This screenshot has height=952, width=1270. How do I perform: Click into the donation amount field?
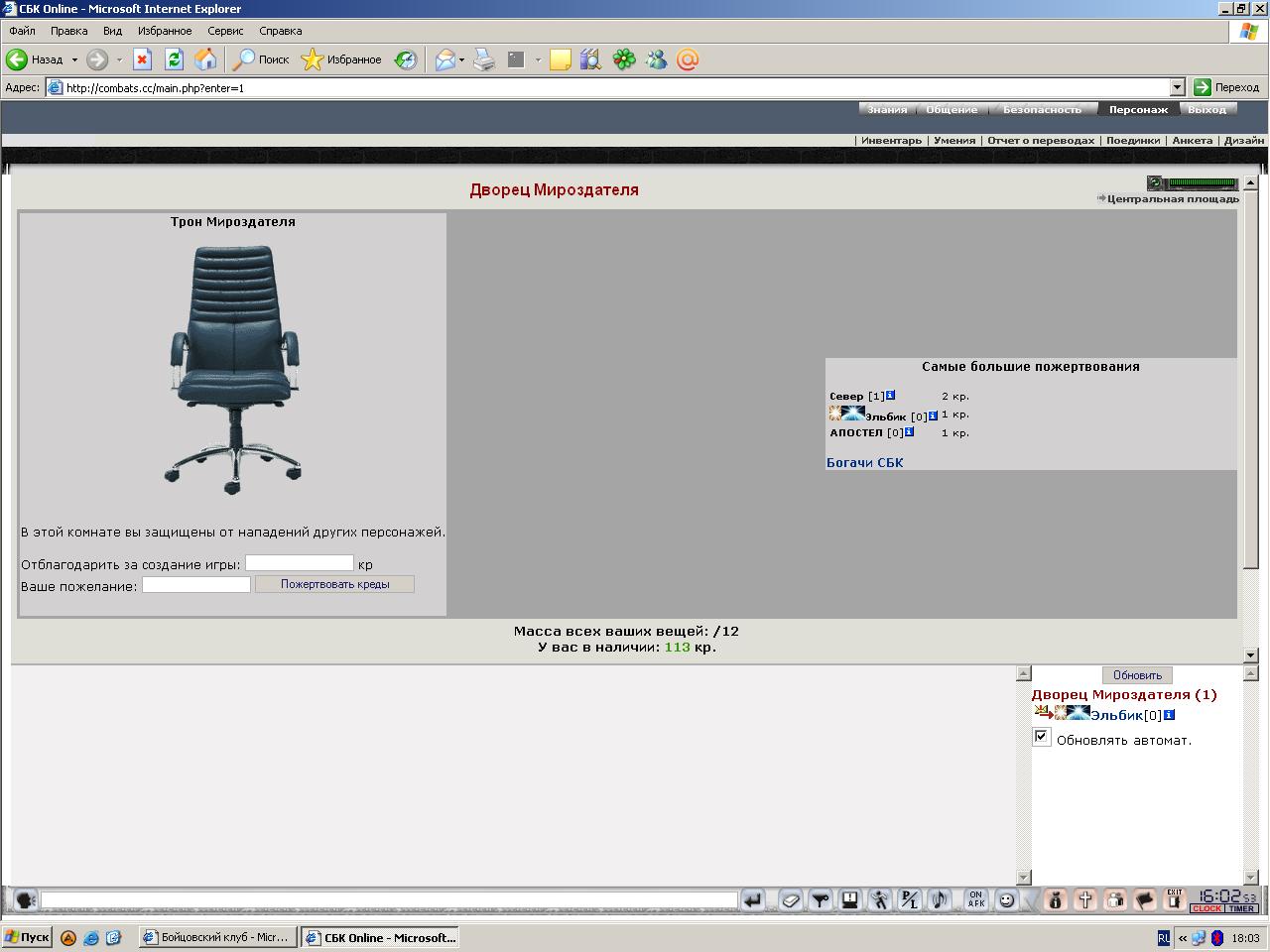pyautogui.click(x=300, y=562)
